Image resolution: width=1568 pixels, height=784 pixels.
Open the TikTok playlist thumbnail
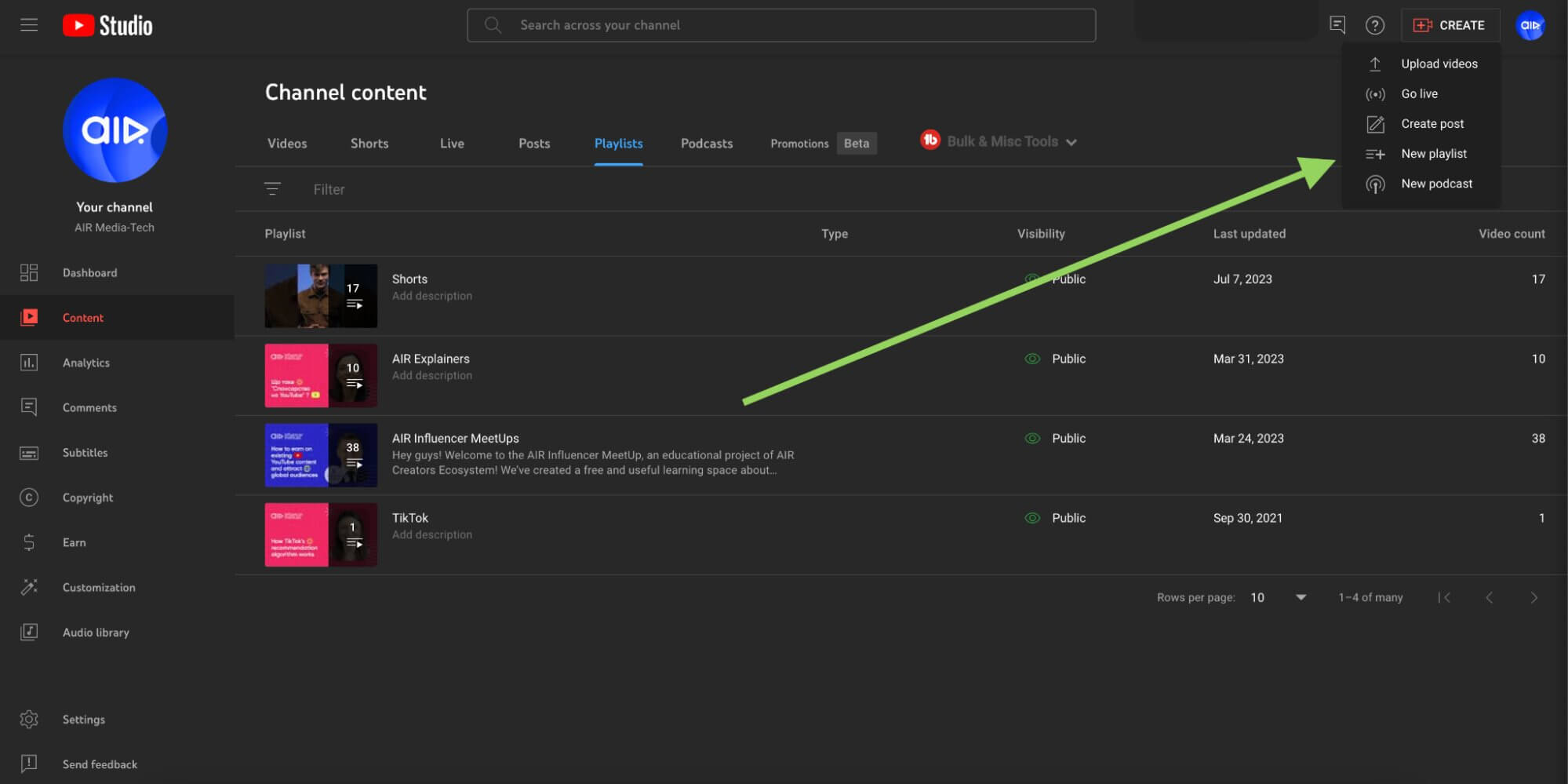[x=321, y=534]
